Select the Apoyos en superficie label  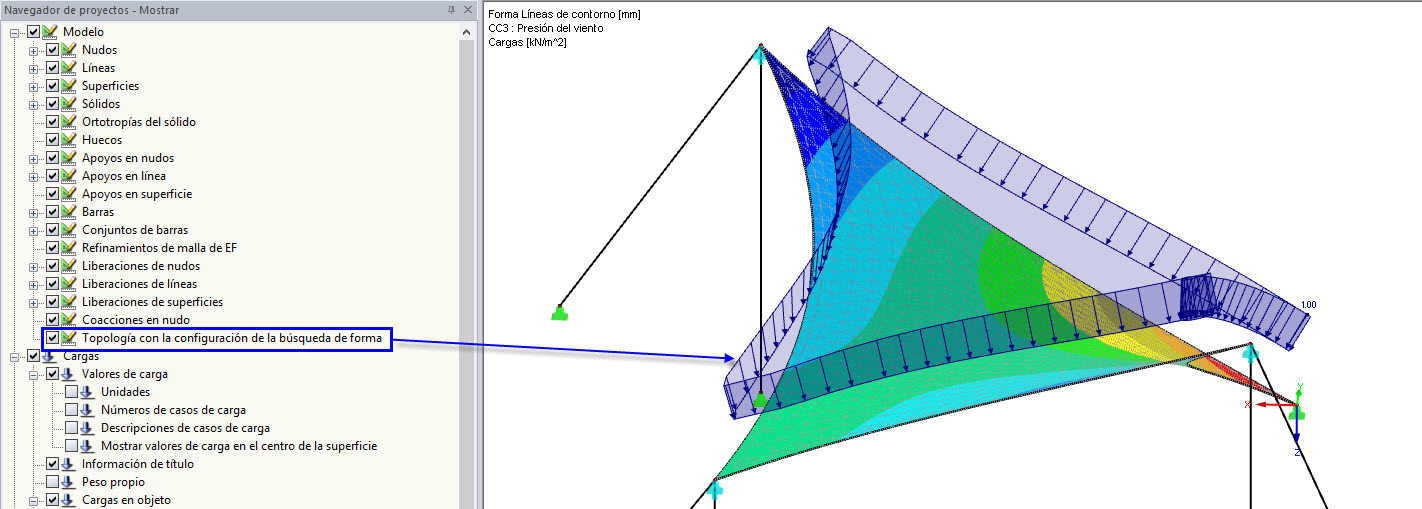137,194
